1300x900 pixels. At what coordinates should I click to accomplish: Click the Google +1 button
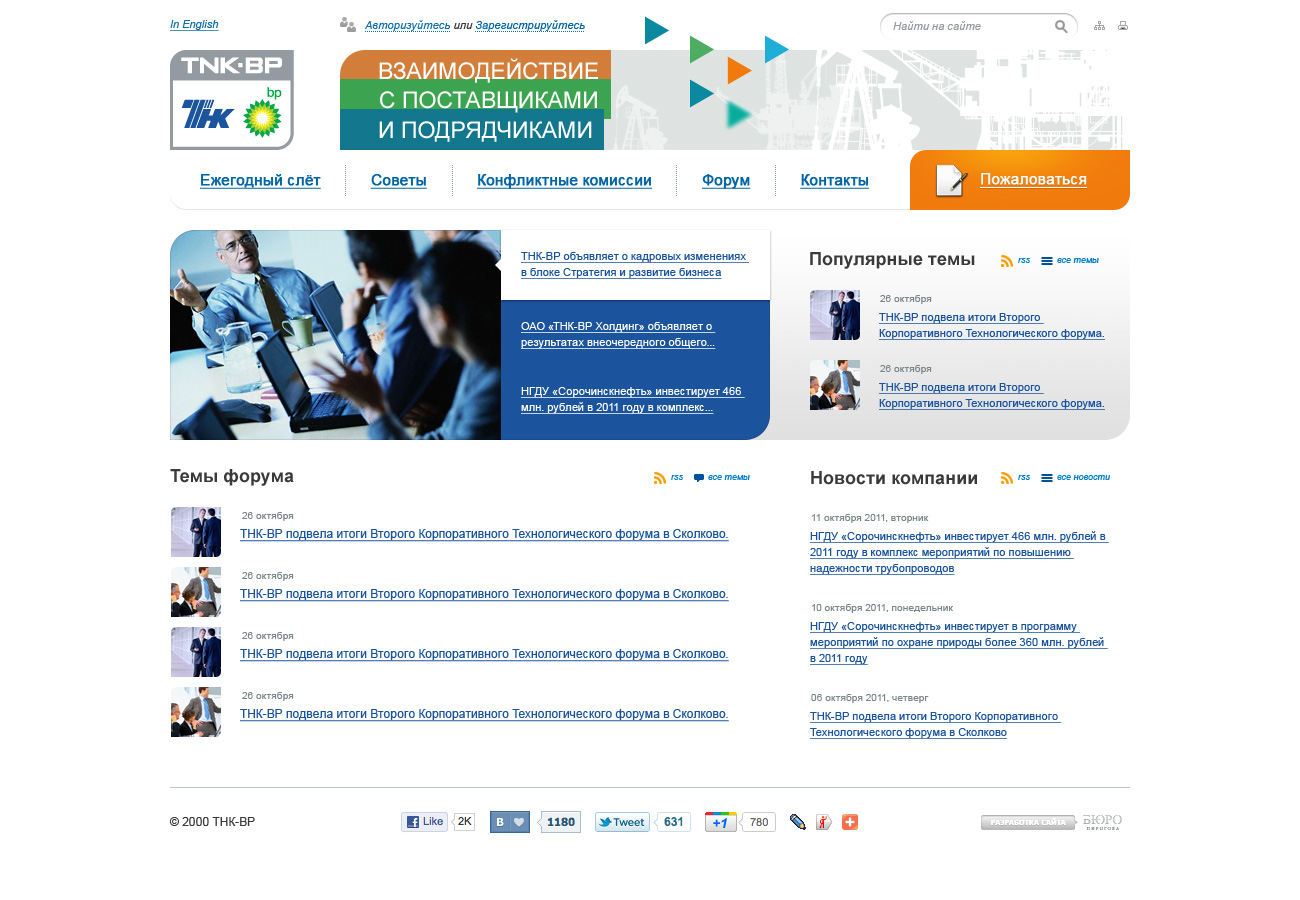tap(720, 822)
